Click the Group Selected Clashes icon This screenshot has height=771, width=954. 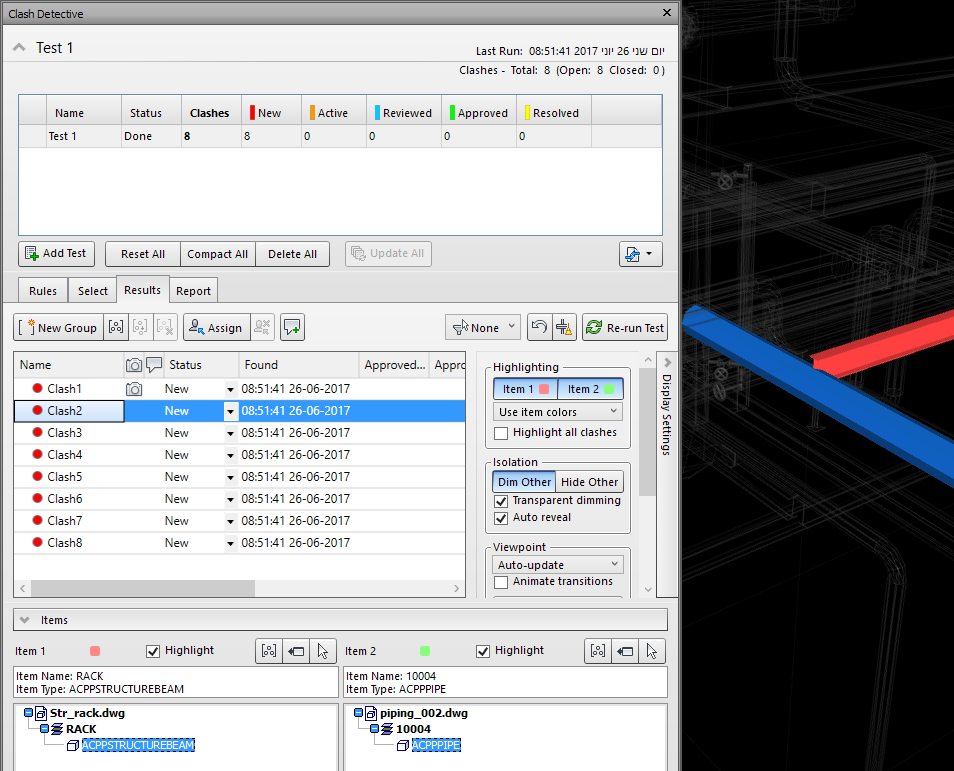tap(116, 327)
